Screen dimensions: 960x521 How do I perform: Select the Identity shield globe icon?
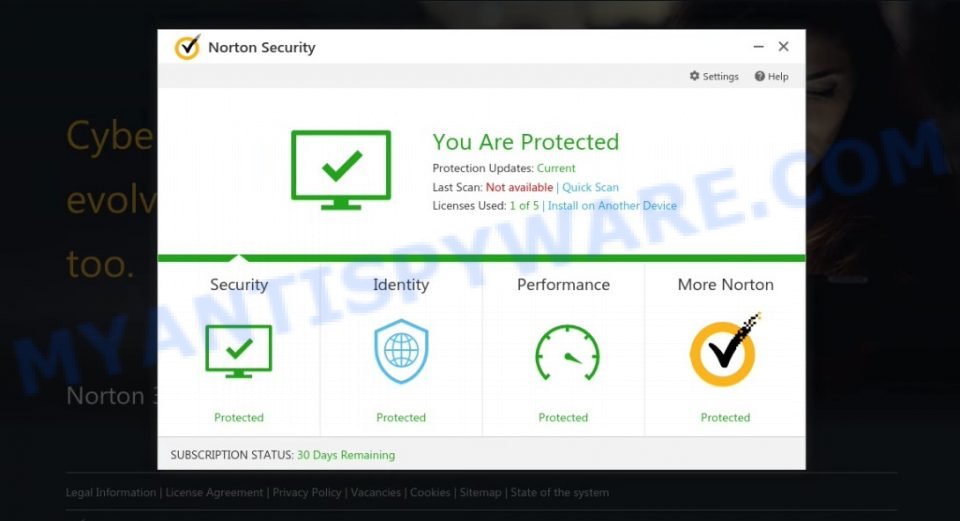pyautogui.click(x=401, y=351)
